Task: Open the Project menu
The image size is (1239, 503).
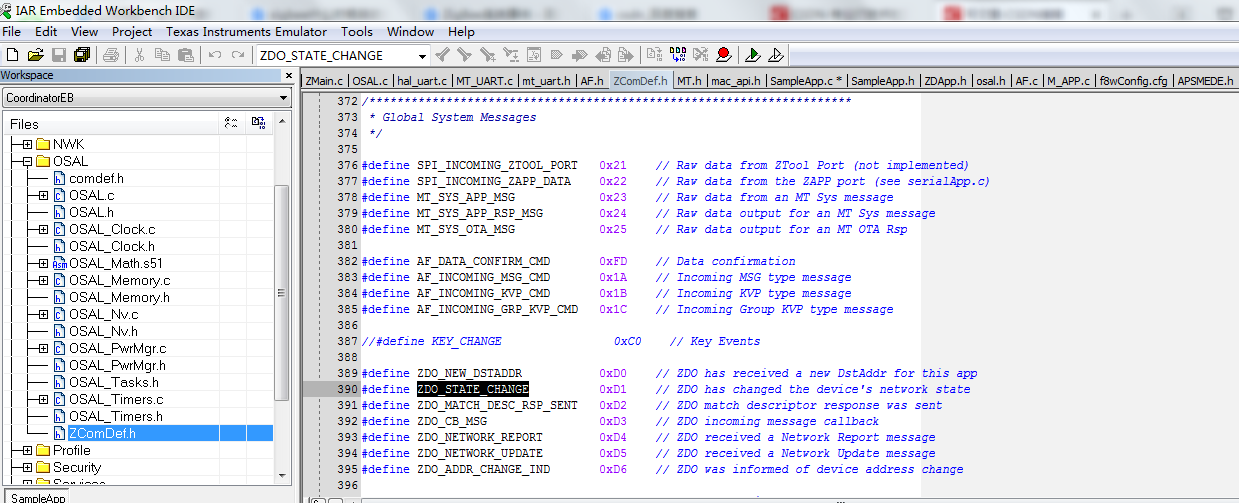Action: pos(132,32)
